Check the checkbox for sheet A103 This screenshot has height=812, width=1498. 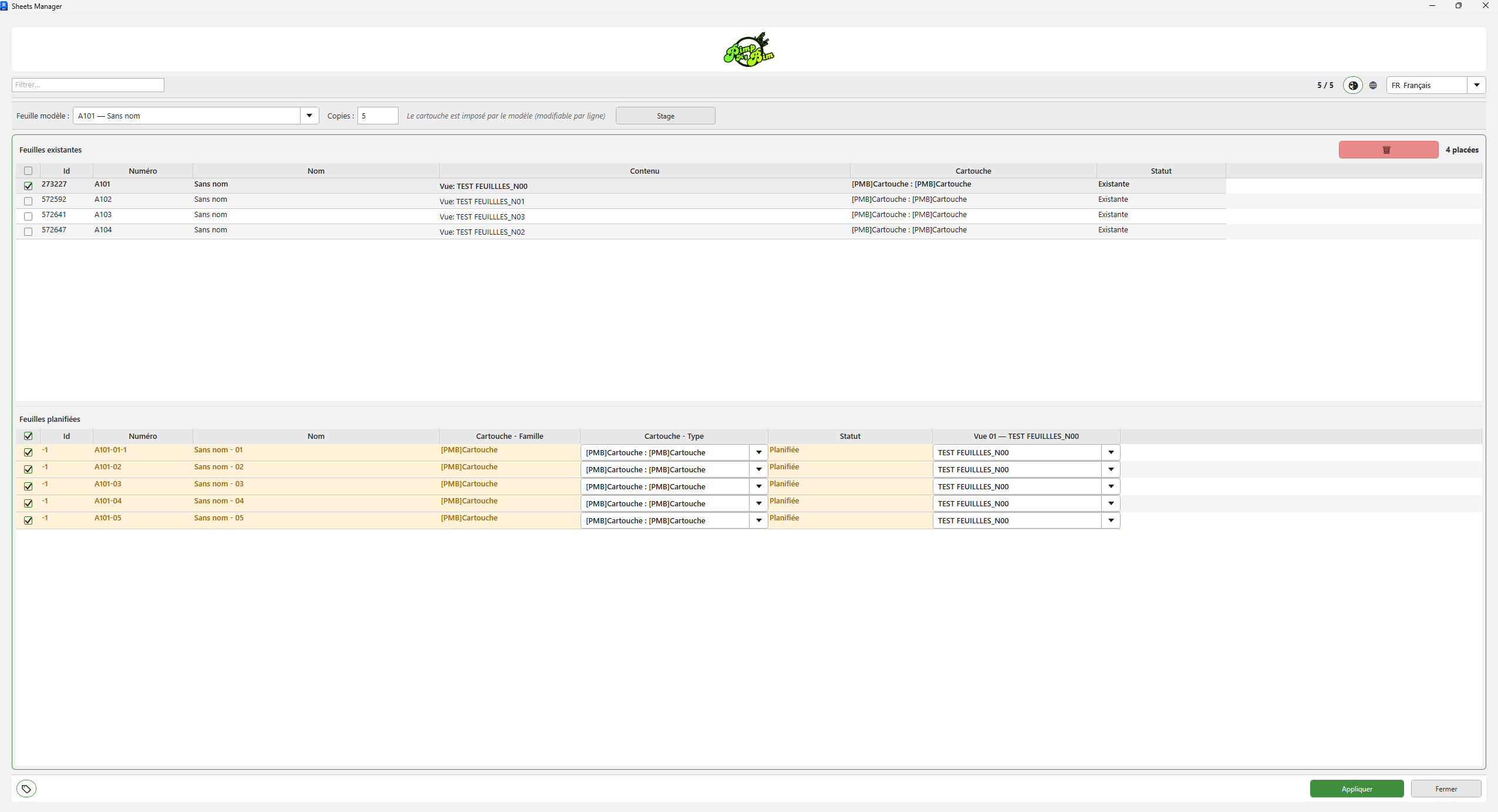point(28,216)
